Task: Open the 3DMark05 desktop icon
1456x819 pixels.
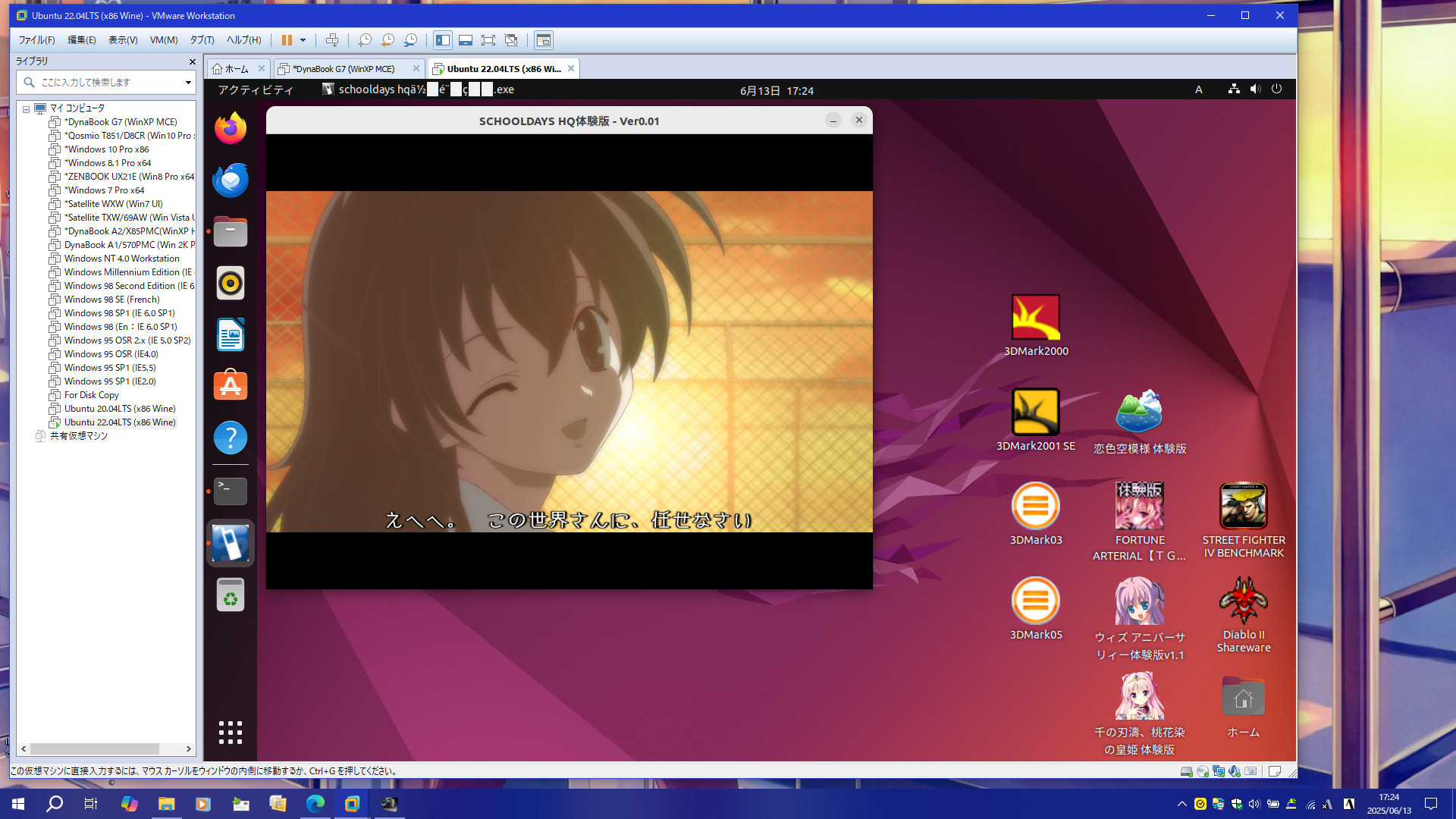Action: (1036, 609)
